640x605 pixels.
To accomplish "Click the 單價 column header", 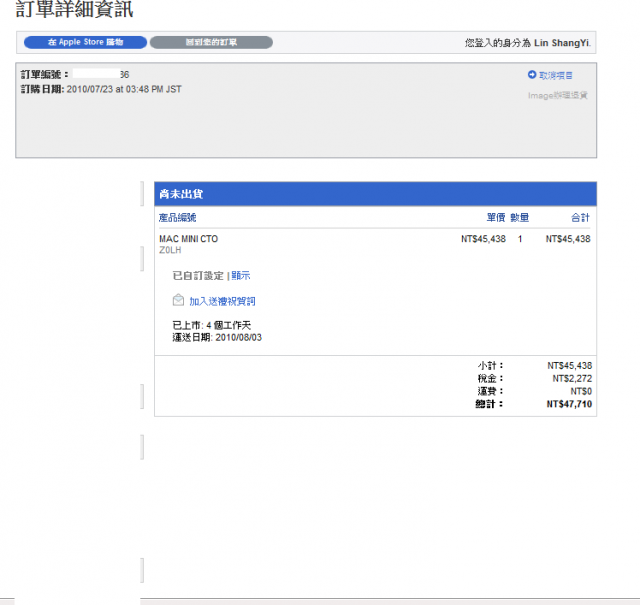I will [496, 218].
